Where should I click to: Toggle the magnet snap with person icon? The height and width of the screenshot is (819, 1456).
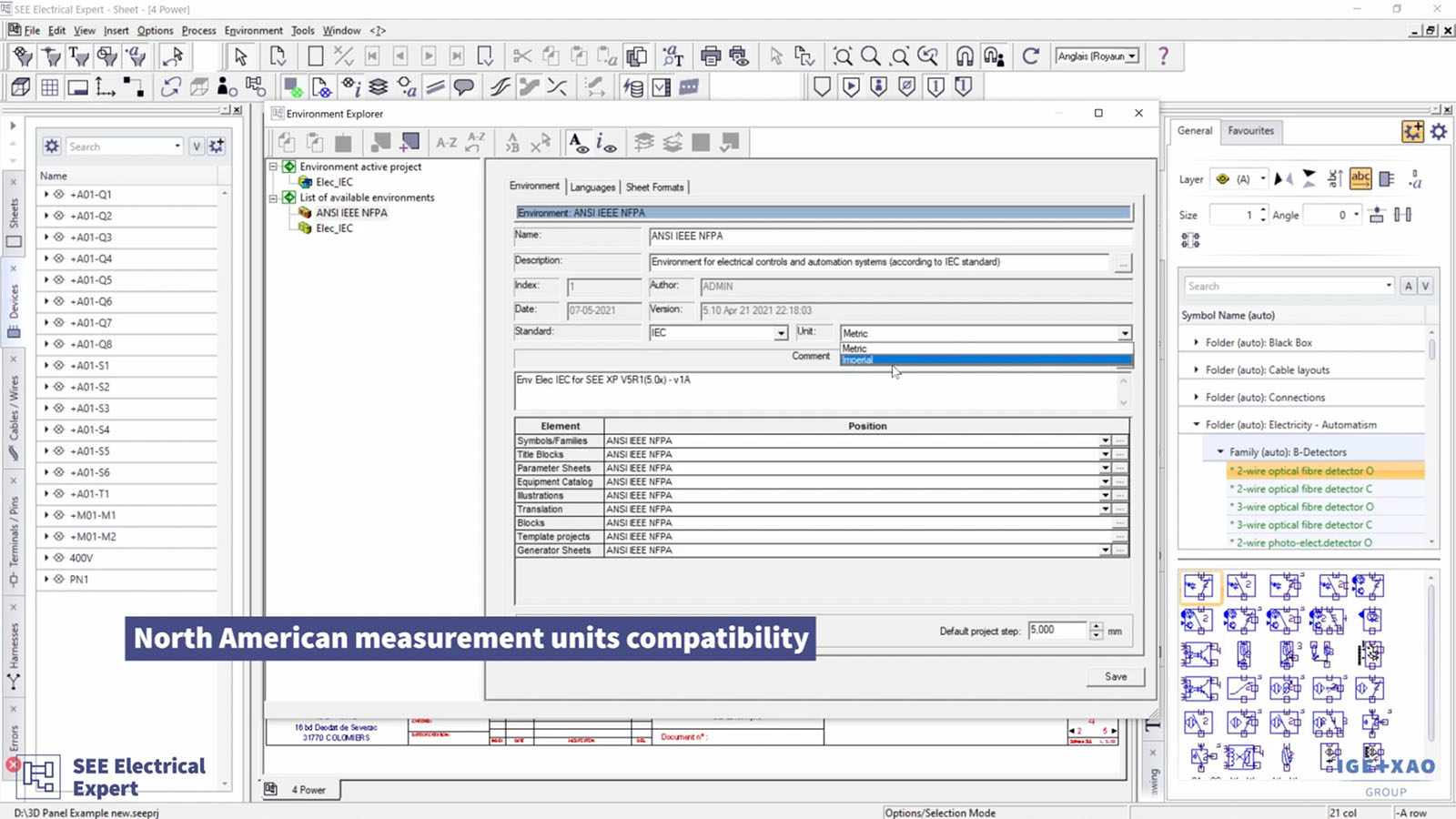coord(994,56)
